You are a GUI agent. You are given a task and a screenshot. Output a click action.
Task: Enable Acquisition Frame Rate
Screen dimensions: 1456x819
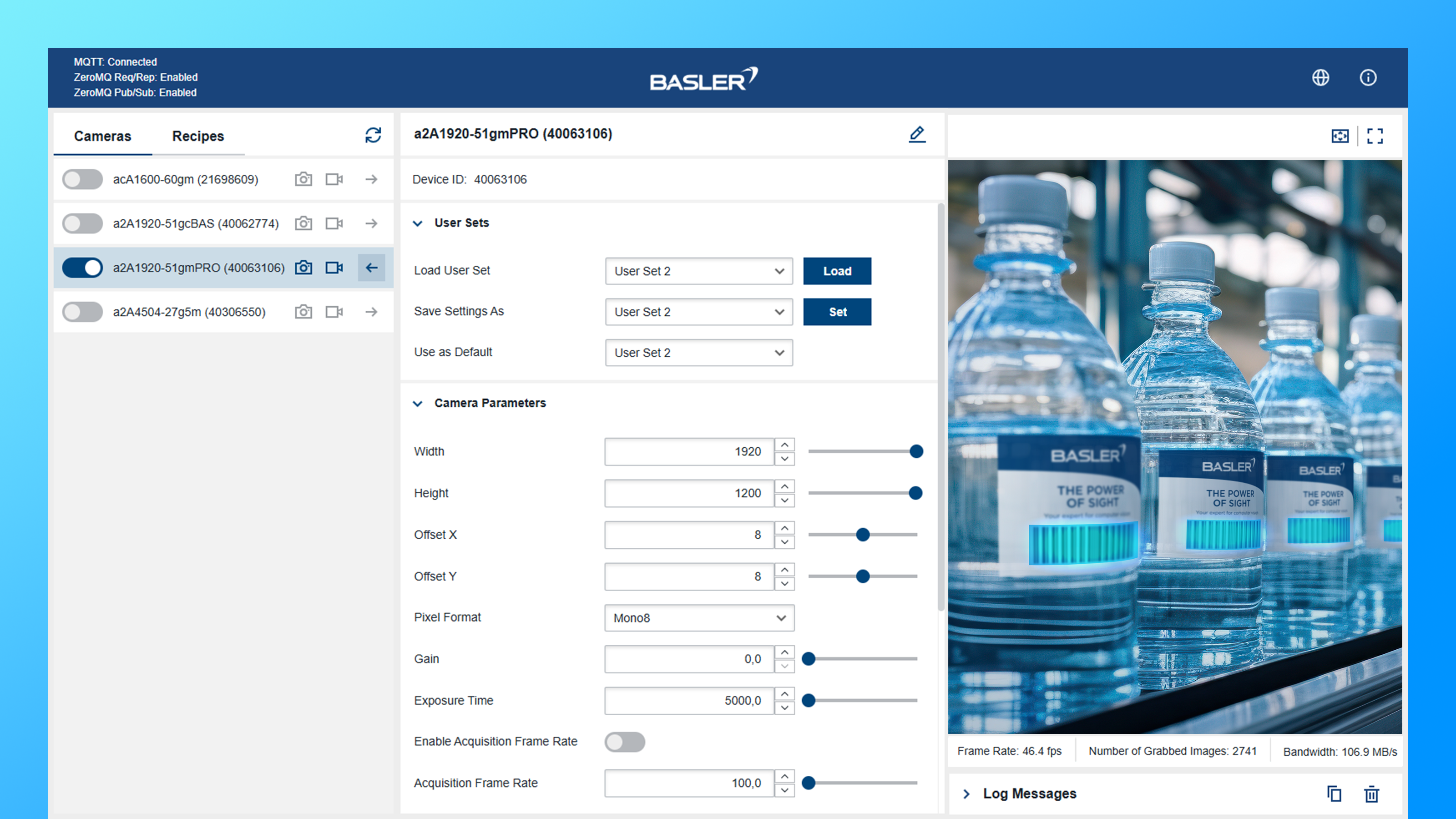[624, 742]
